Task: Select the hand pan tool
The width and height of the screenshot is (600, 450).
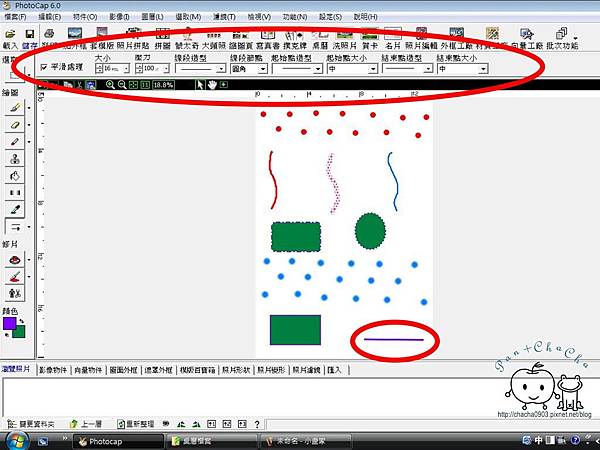Action: [x=212, y=85]
